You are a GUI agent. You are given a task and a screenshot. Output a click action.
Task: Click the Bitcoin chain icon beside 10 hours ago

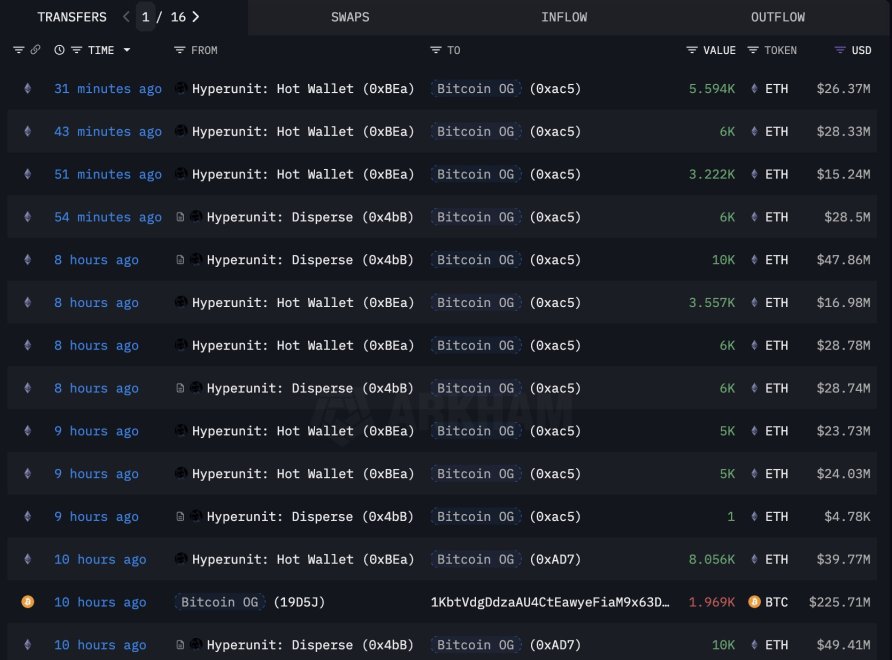point(27,602)
